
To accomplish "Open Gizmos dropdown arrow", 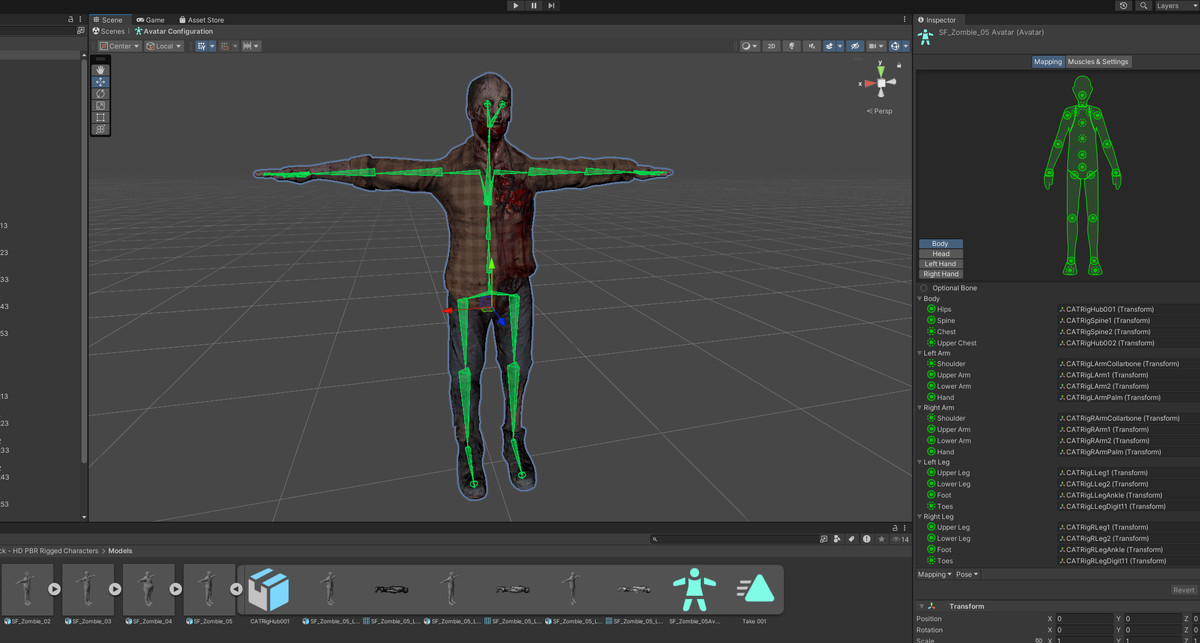I will coord(906,46).
